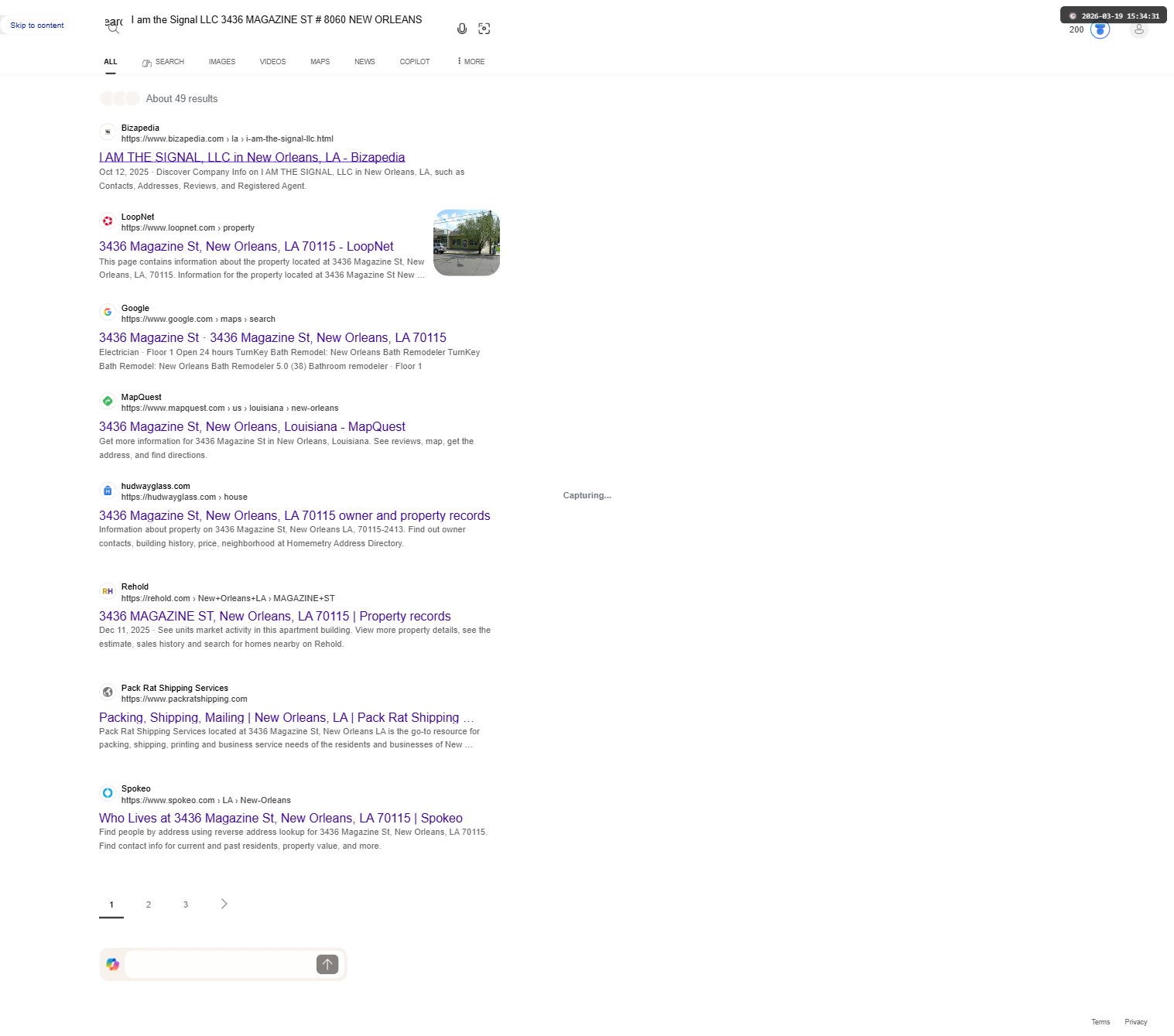This screenshot has height=1036, width=1174.
Task: Open the Rewards medal icon
Action: [1100, 29]
